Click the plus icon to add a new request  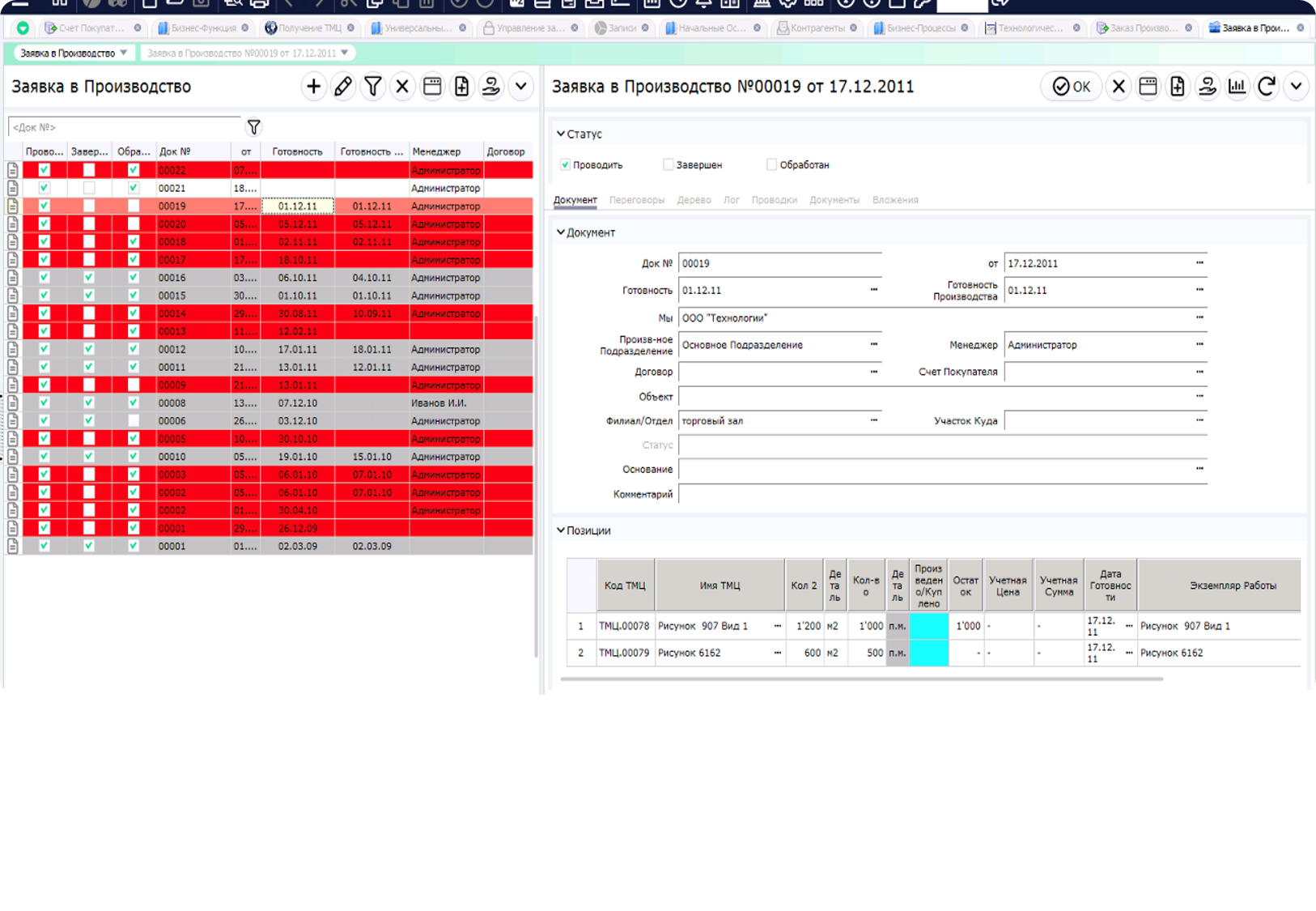tap(313, 87)
